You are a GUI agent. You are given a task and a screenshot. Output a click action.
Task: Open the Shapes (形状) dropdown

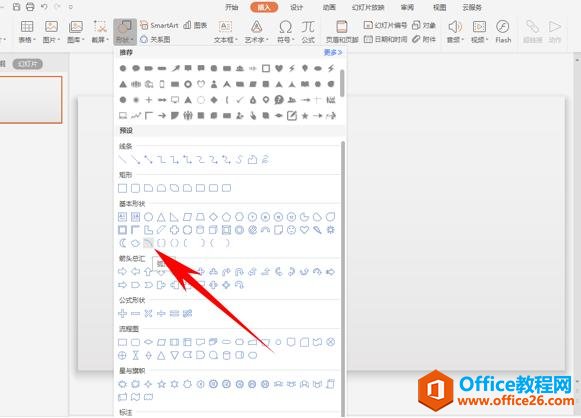click(x=124, y=31)
